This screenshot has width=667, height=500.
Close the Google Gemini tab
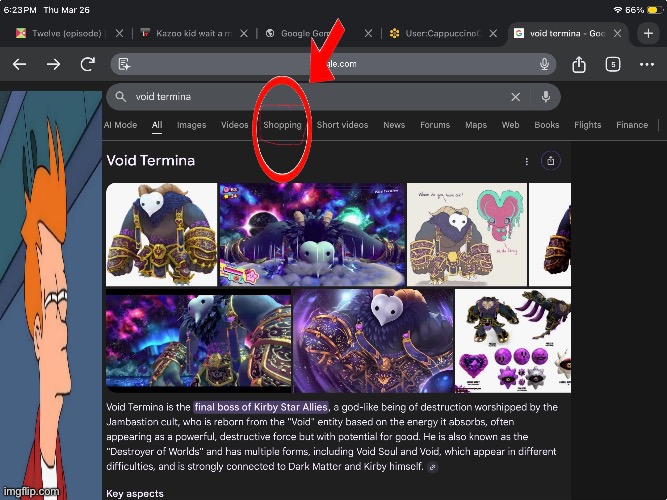click(x=368, y=33)
